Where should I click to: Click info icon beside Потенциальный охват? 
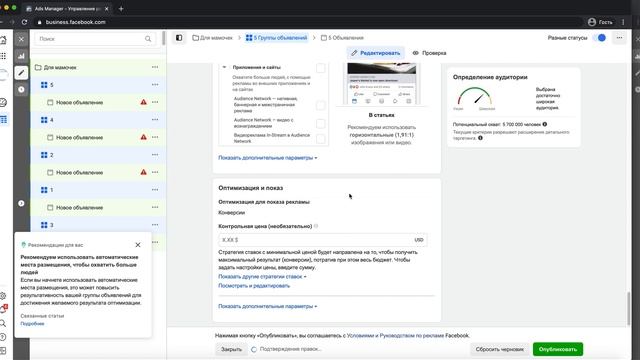[x=545, y=124]
